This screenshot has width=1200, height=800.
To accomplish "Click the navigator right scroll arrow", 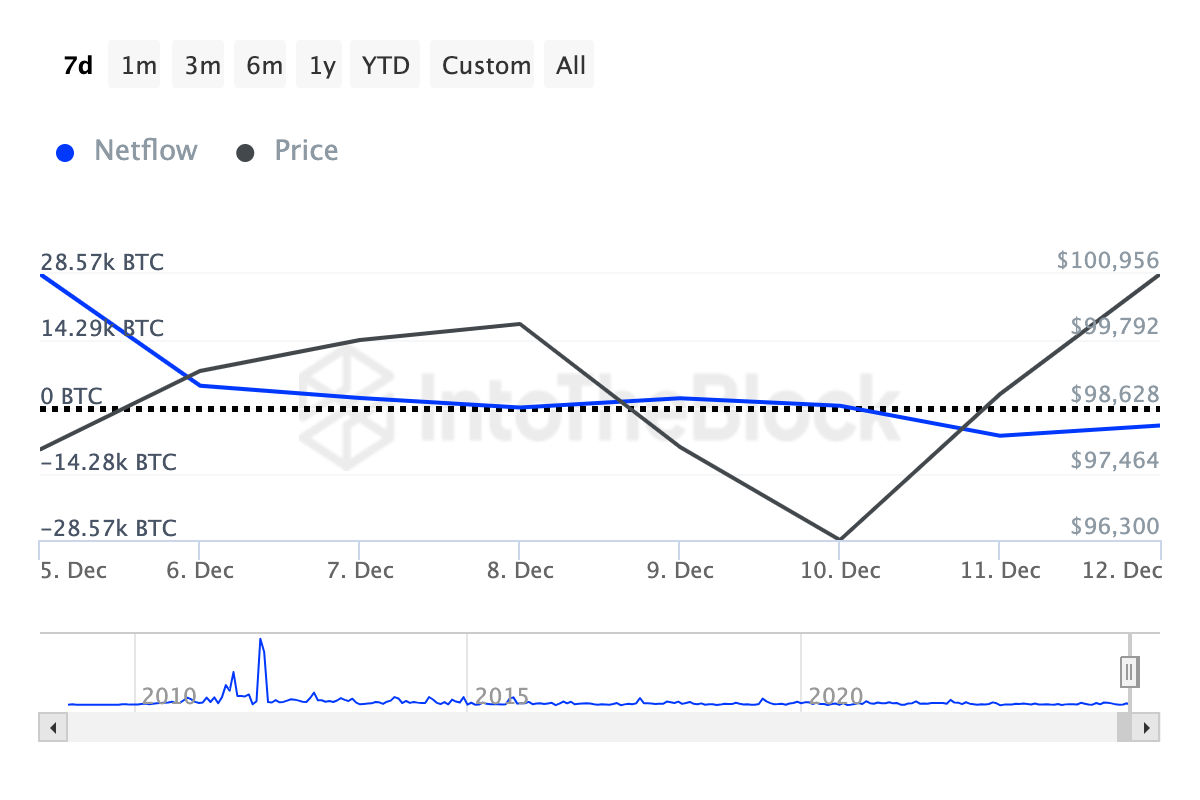I will [1149, 728].
